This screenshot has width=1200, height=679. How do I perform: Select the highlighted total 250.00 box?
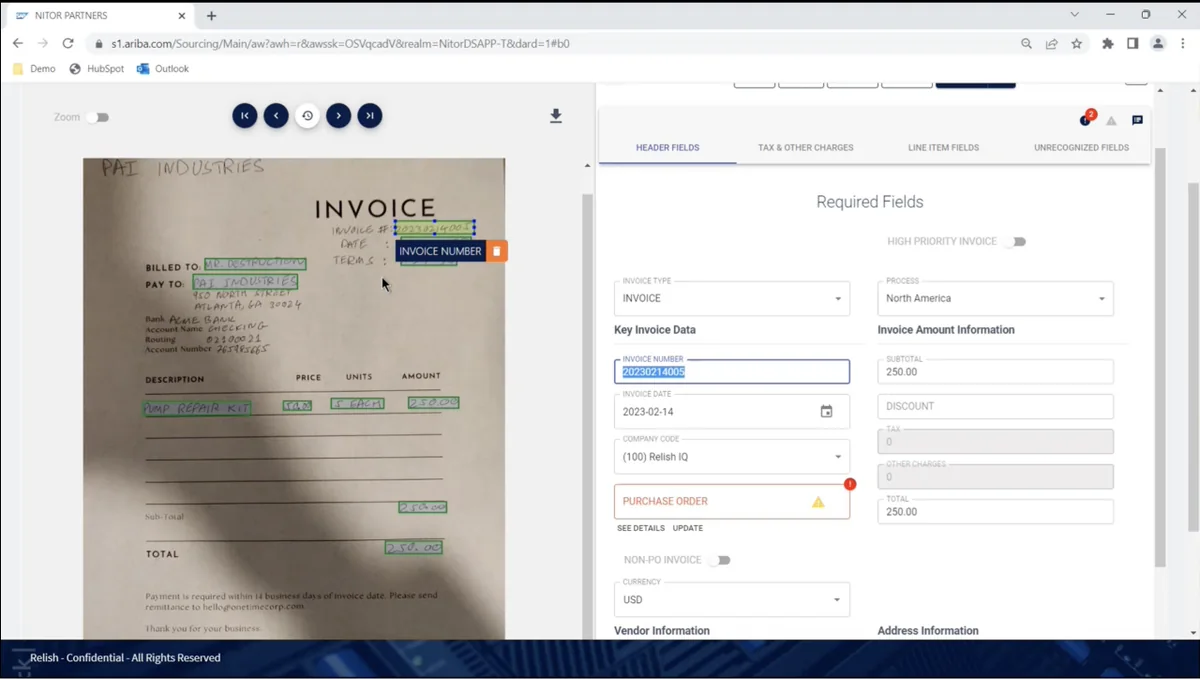[x=414, y=548]
